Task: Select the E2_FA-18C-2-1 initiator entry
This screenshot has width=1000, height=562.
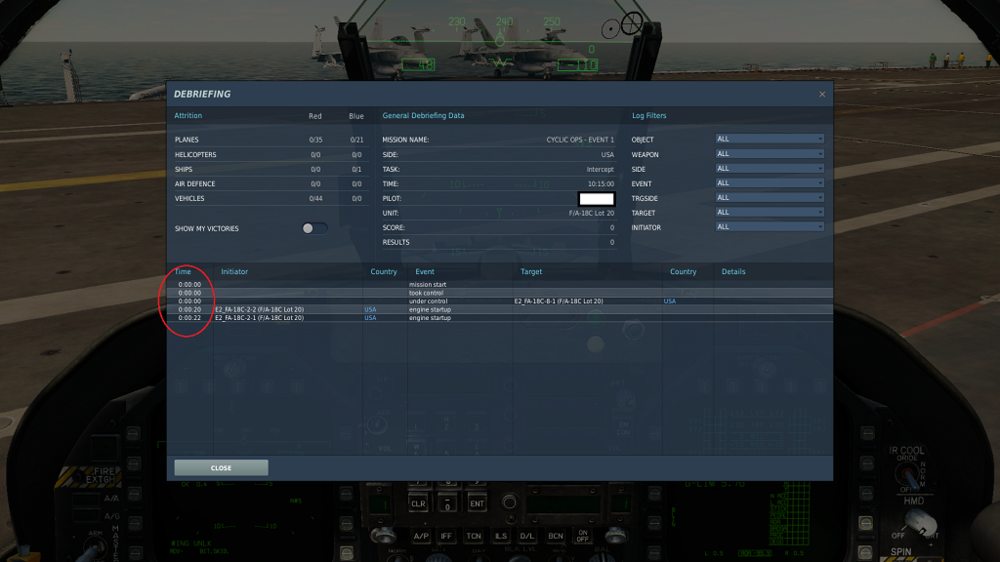Action: [x=260, y=318]
